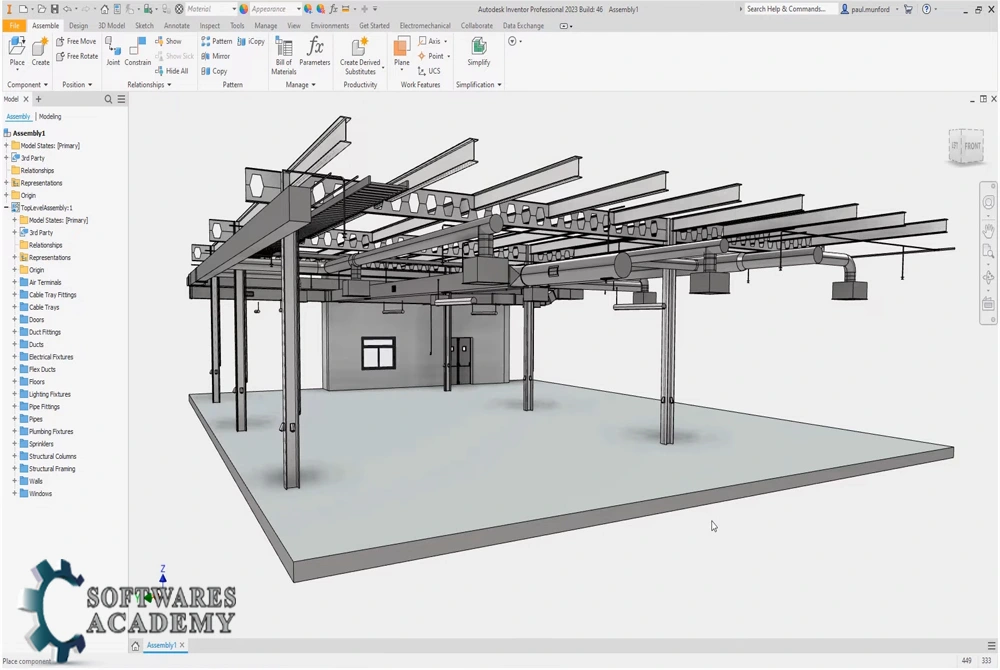Create a work Plane
Viewport: 1000px width, 670px height.
coord(402,51)
